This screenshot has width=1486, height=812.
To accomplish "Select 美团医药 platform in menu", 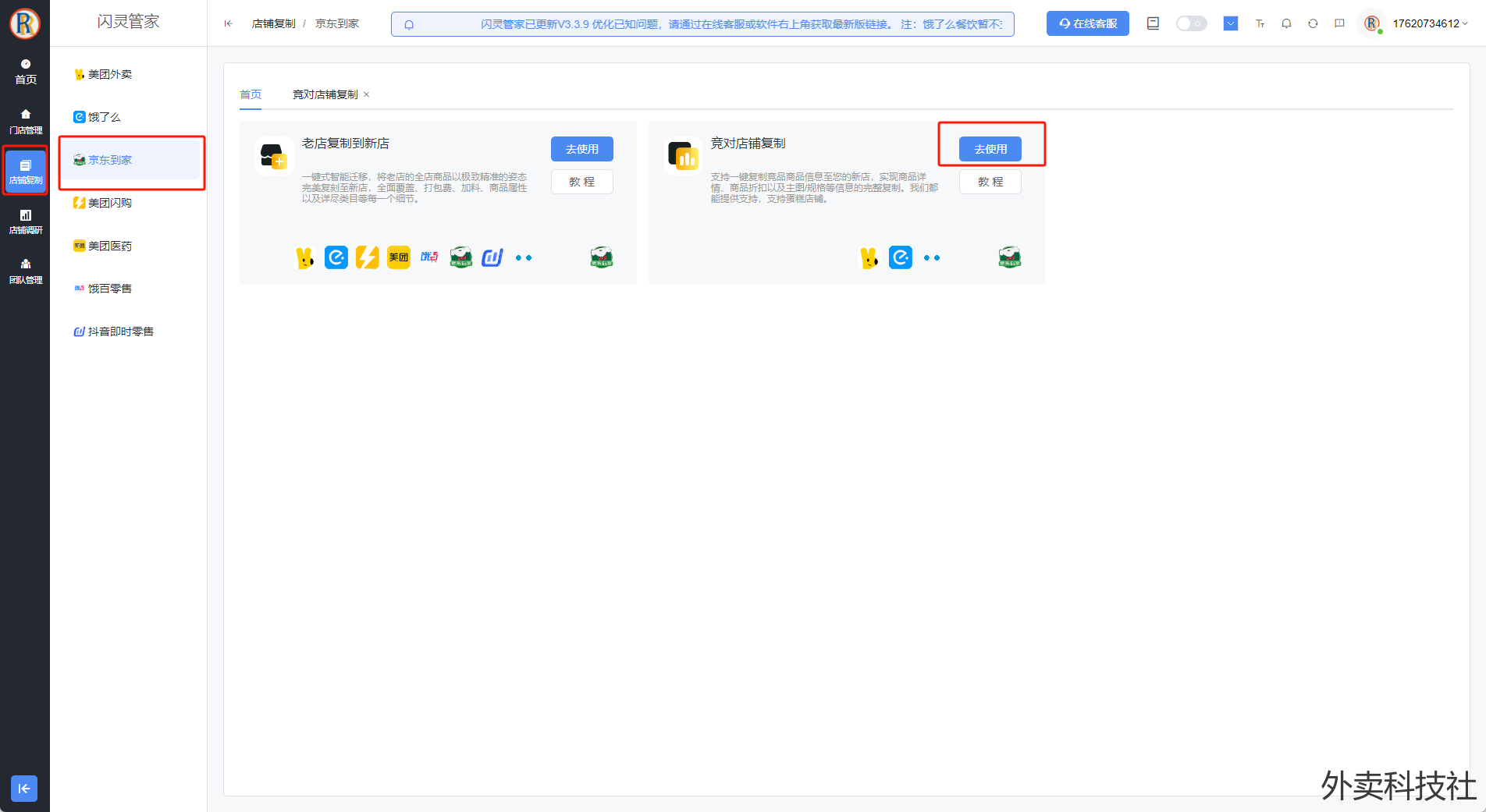I will pos(128,246).
